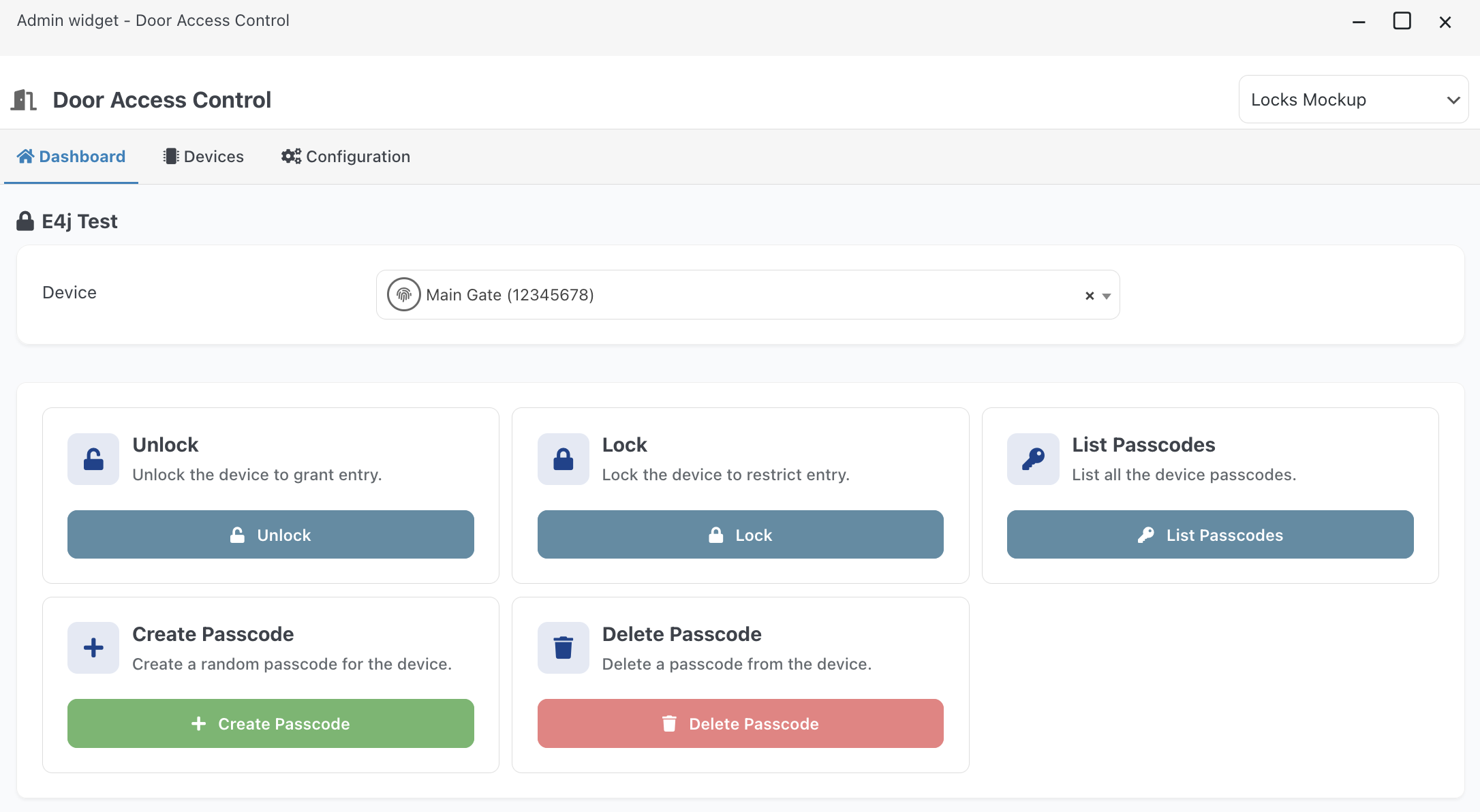Switch to the Devices tab
The height and width of the screenshot is (812, 1480).
coord(203,157)
